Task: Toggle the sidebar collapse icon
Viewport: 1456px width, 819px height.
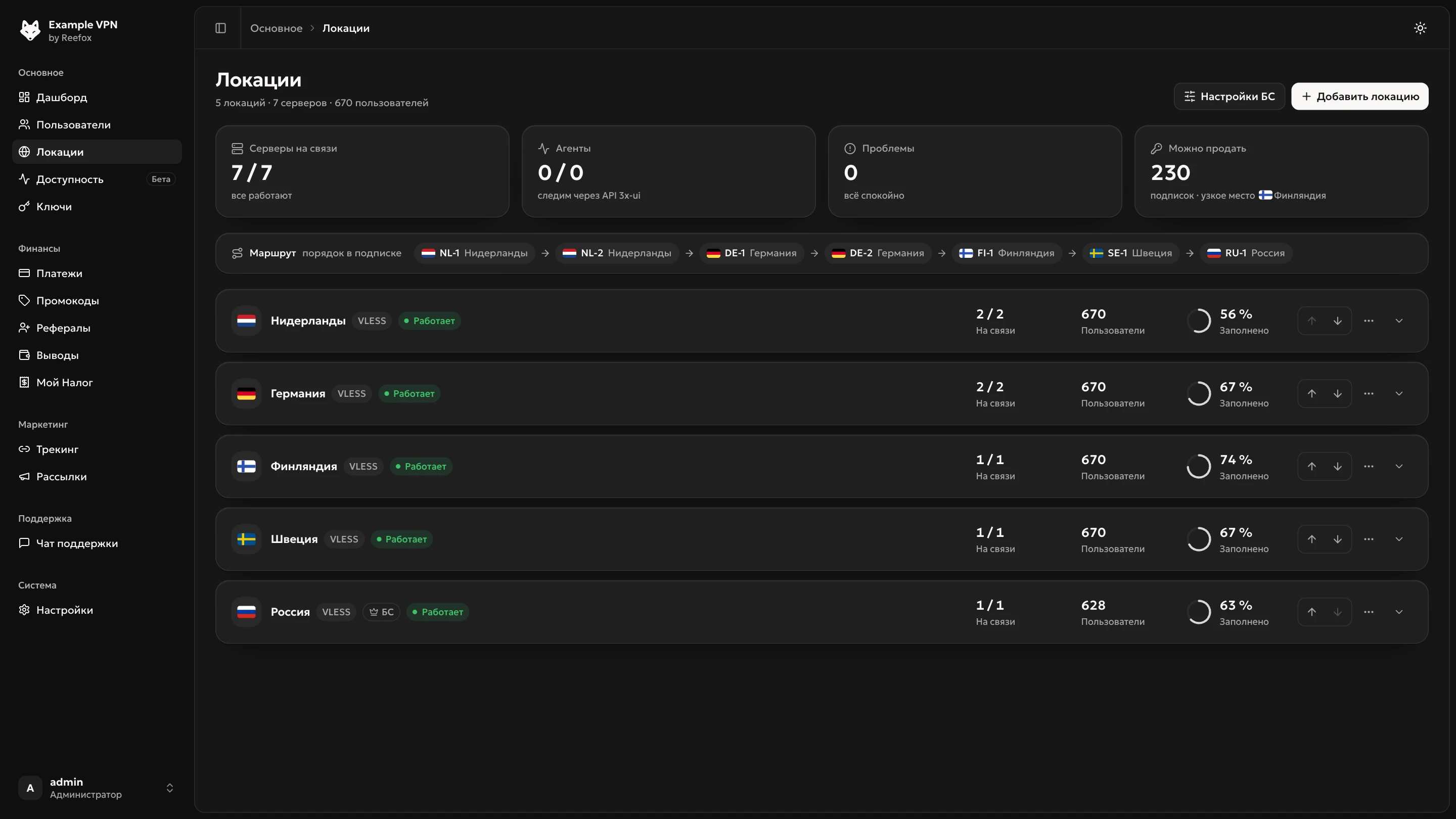Action: [220, 28]
